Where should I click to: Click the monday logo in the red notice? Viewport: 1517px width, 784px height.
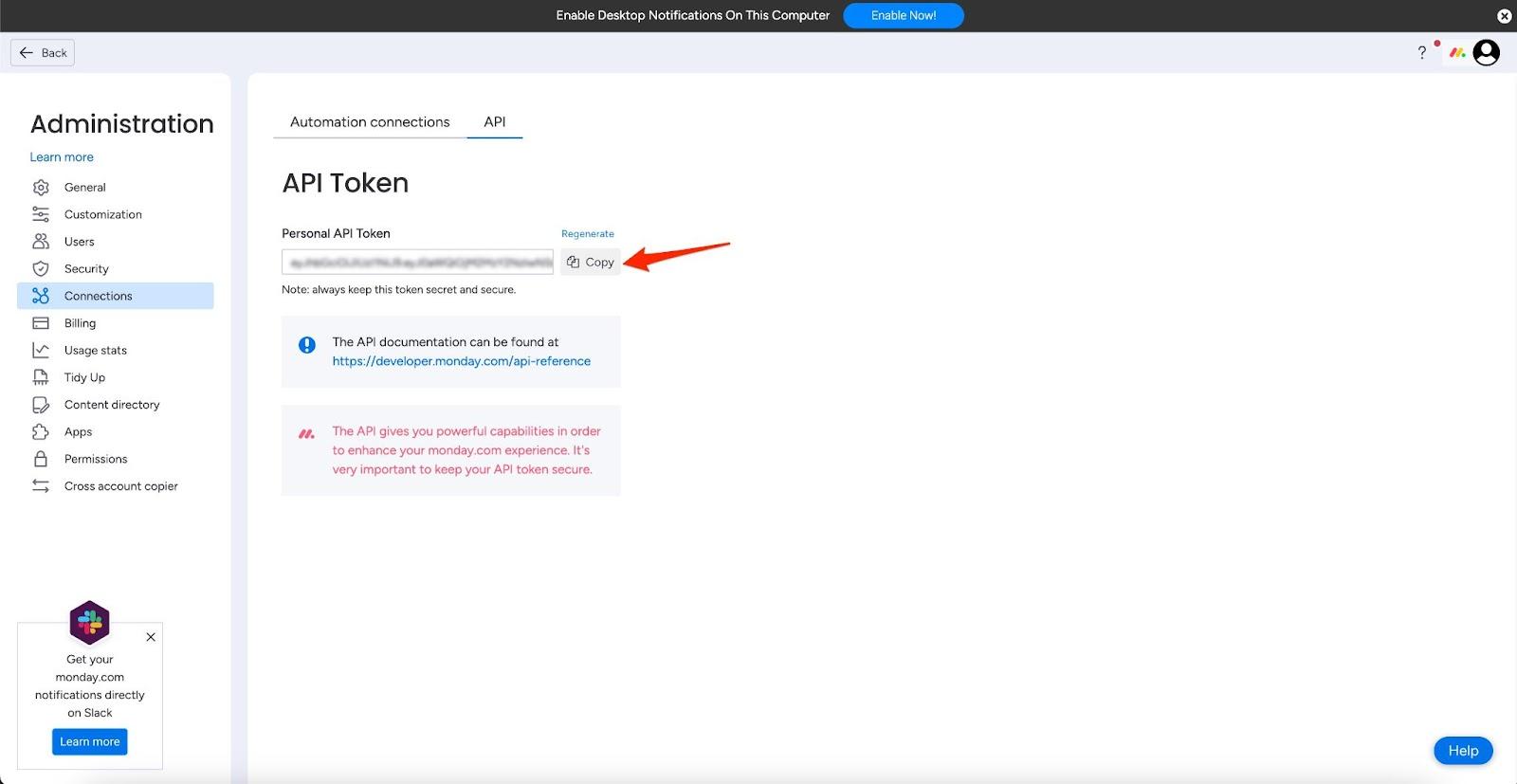tap(307, 434)
